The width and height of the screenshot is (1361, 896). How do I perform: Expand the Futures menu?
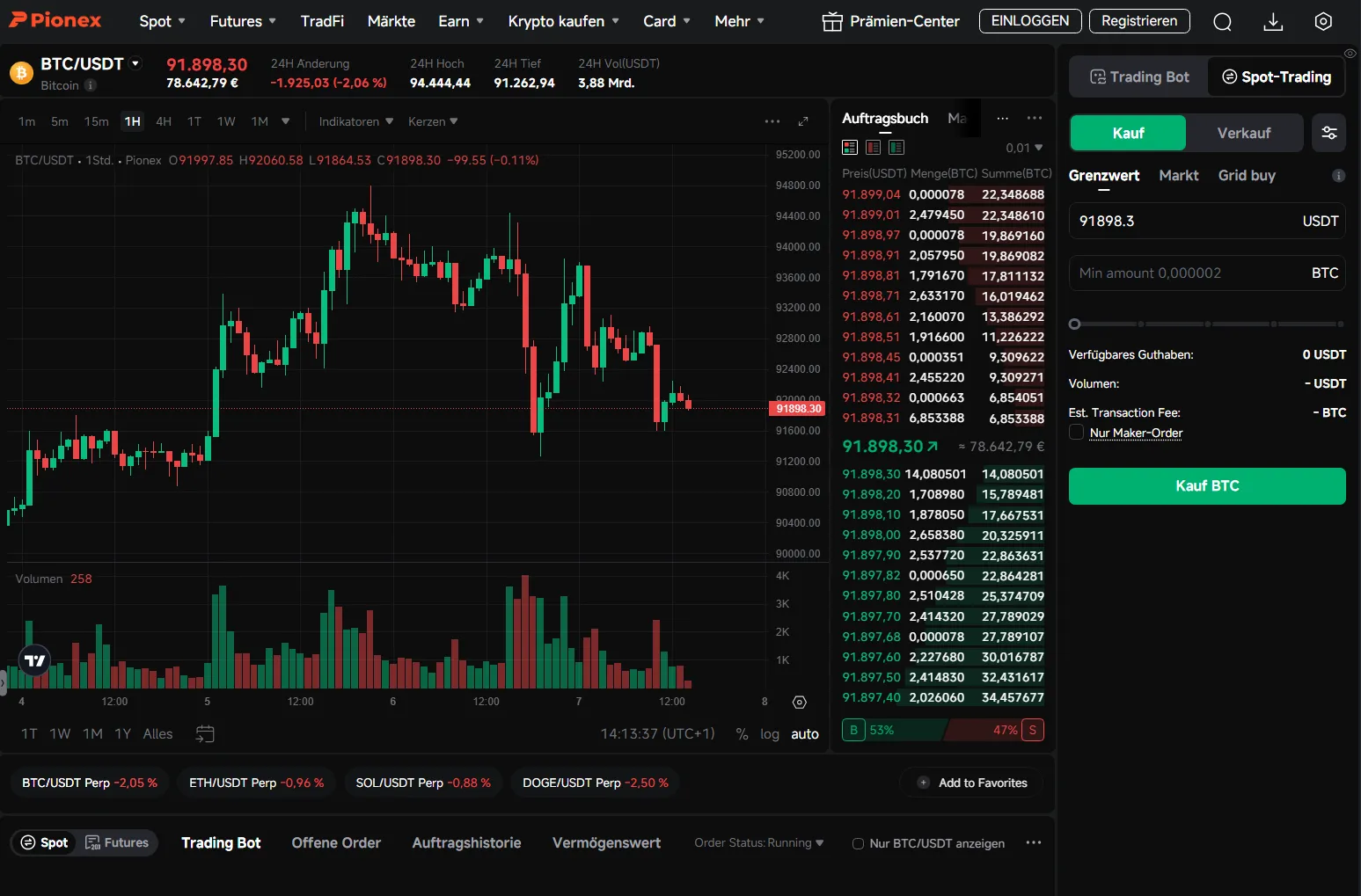243,21
